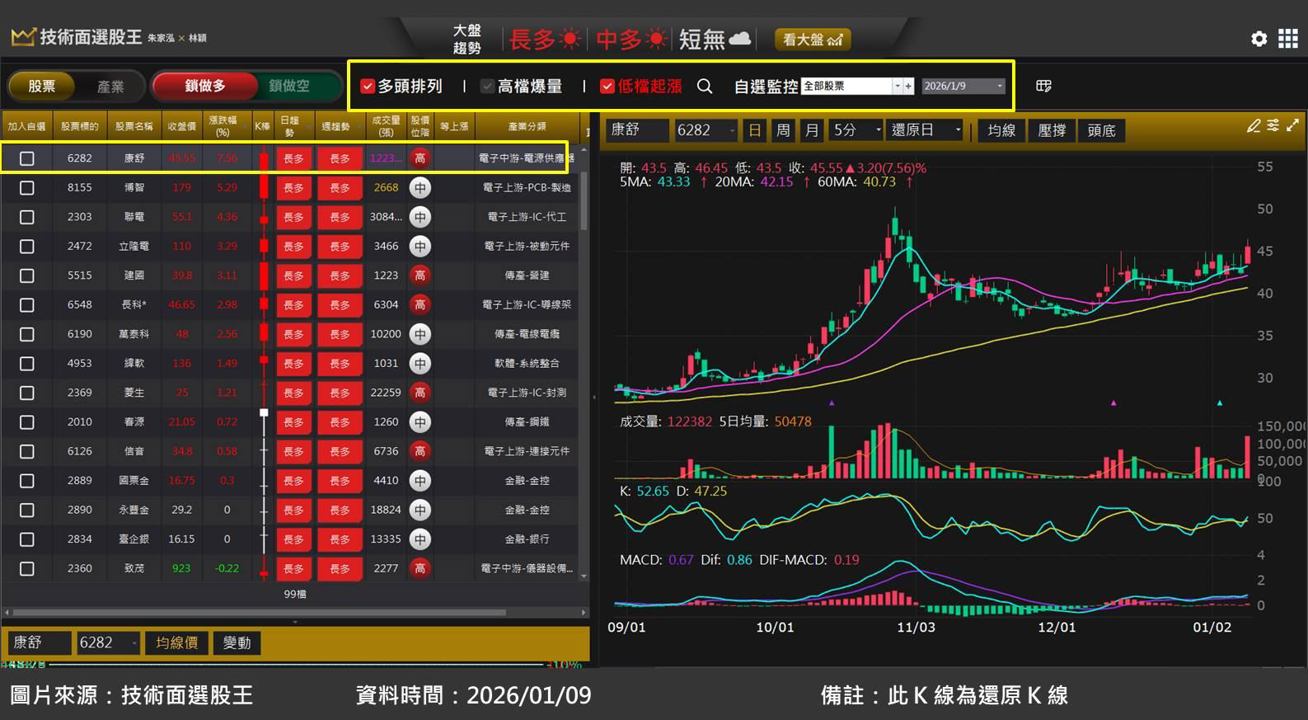Click the plus icon next to 全部股票
The height and width of the screenshot is (720, 1308).
point(908,86)
